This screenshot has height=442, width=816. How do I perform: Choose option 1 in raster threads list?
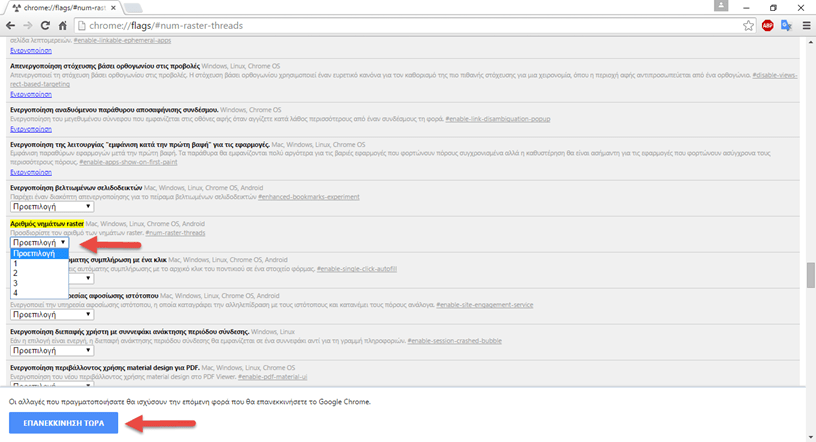coord(40,263)
